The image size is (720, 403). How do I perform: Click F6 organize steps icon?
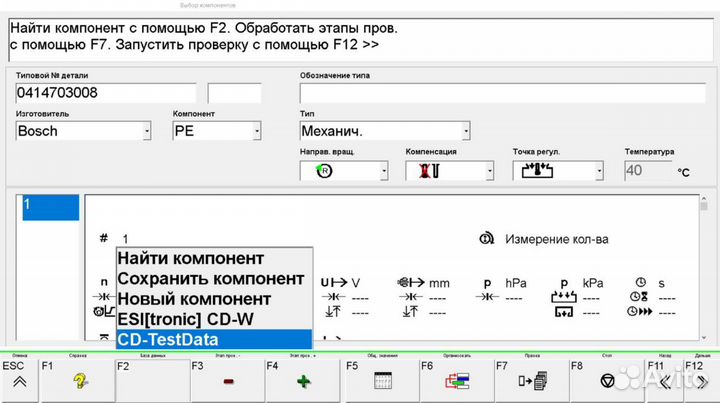[x=457, y=380]
